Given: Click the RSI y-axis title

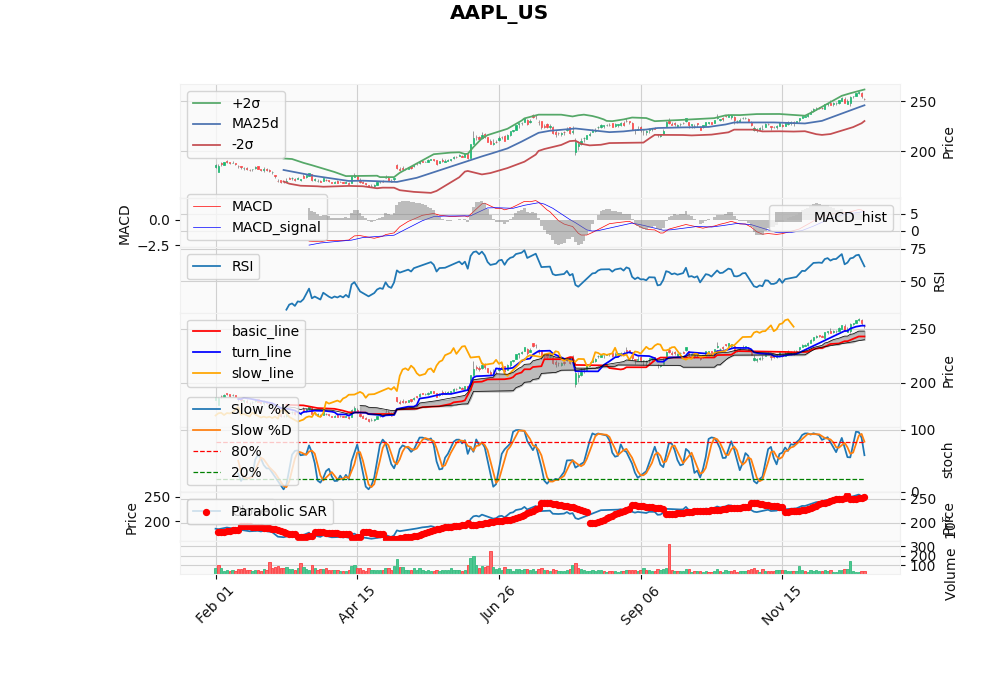Looking at the screenshot, I should coord(939,282).
